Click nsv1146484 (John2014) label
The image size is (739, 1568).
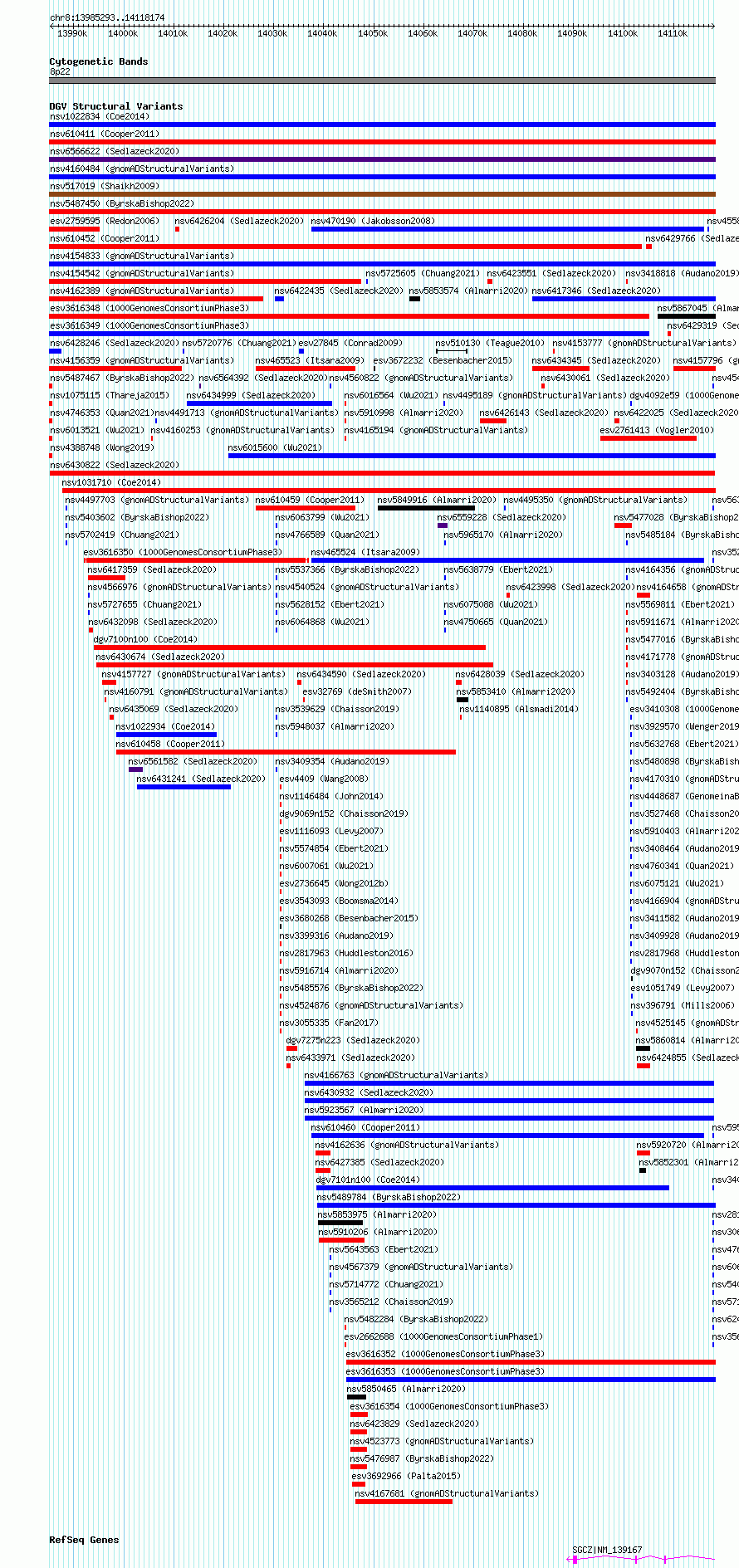[x=332, y=796]
